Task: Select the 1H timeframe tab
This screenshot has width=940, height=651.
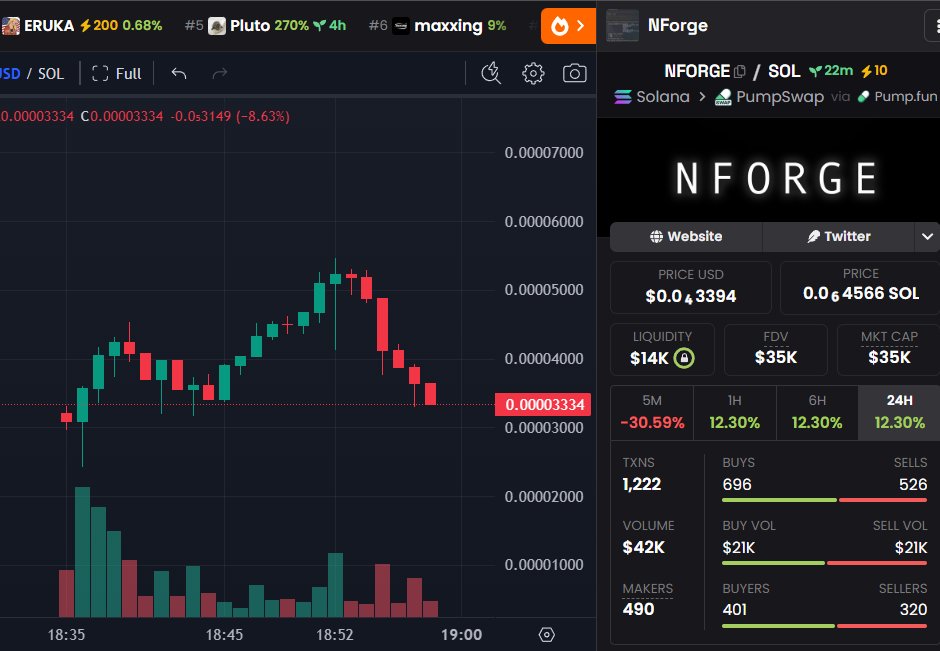Action: 734,412
